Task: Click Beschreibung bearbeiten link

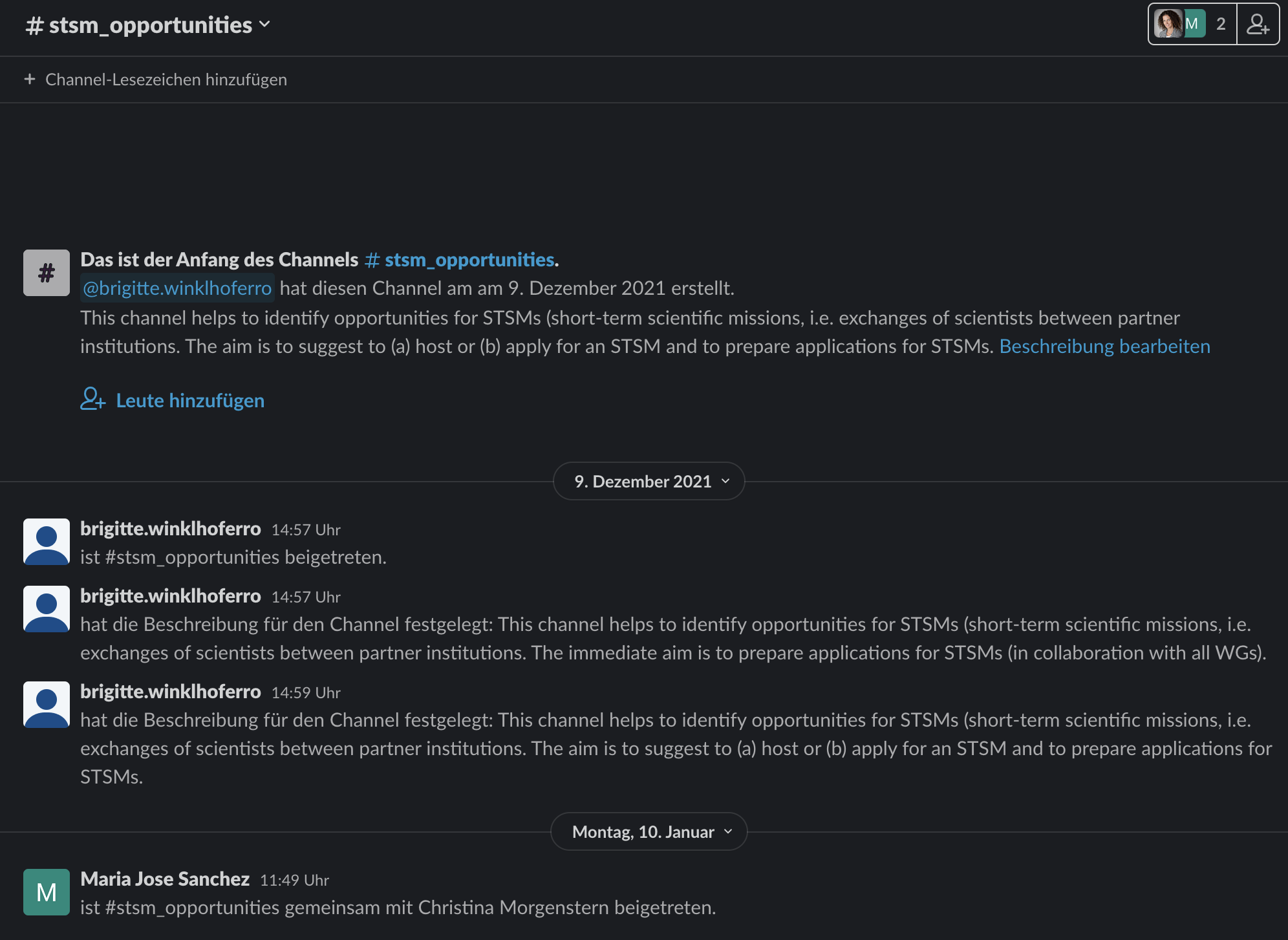Action: [x=1104, y=347]
